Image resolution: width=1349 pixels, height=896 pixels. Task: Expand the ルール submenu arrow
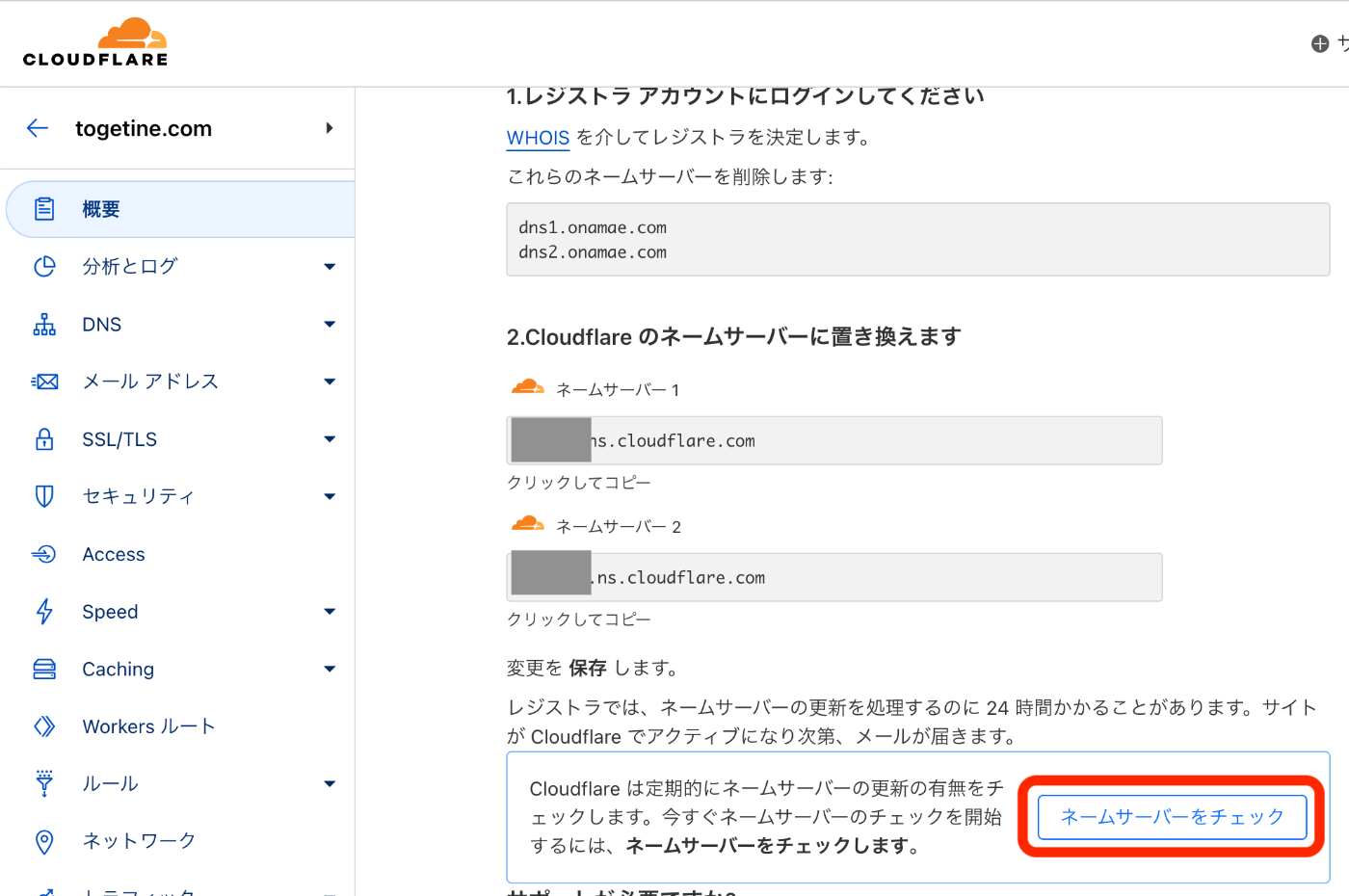coord(330,783)
